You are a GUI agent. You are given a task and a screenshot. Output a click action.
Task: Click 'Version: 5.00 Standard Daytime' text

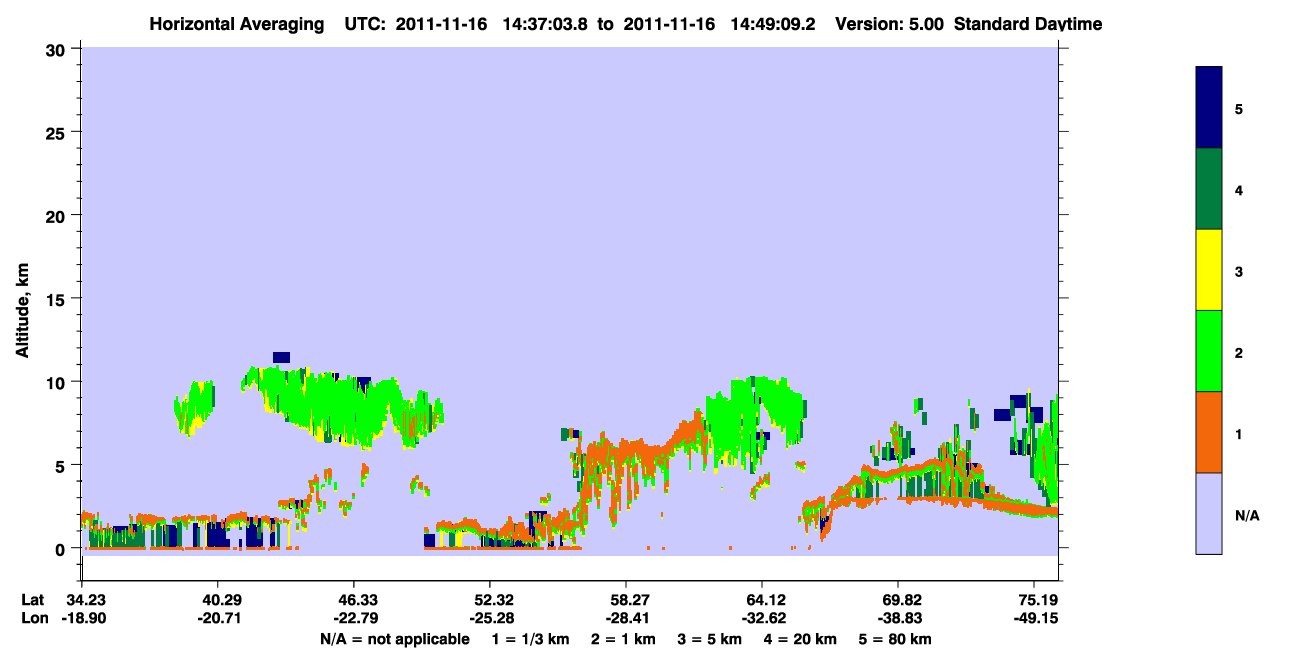[x=969, y=24]
